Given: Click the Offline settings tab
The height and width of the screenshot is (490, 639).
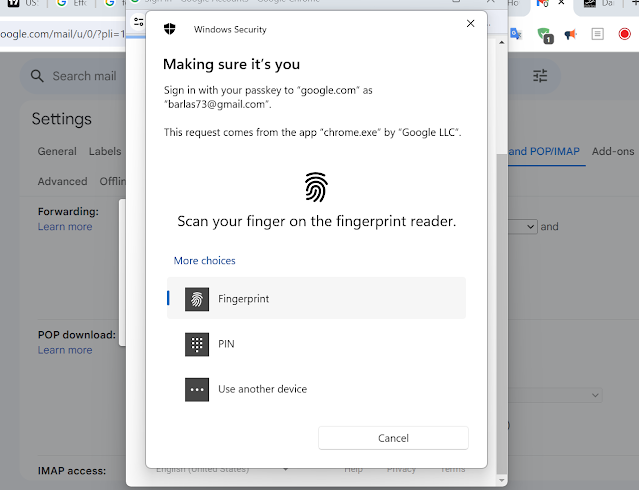Looking at the screenshot, I should pyautogui.click(x=113, y=181).
